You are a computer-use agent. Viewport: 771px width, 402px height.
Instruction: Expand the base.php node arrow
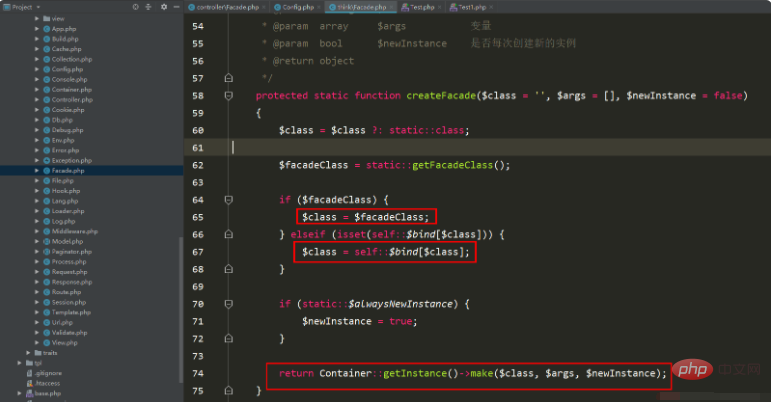tap(19, 393)
